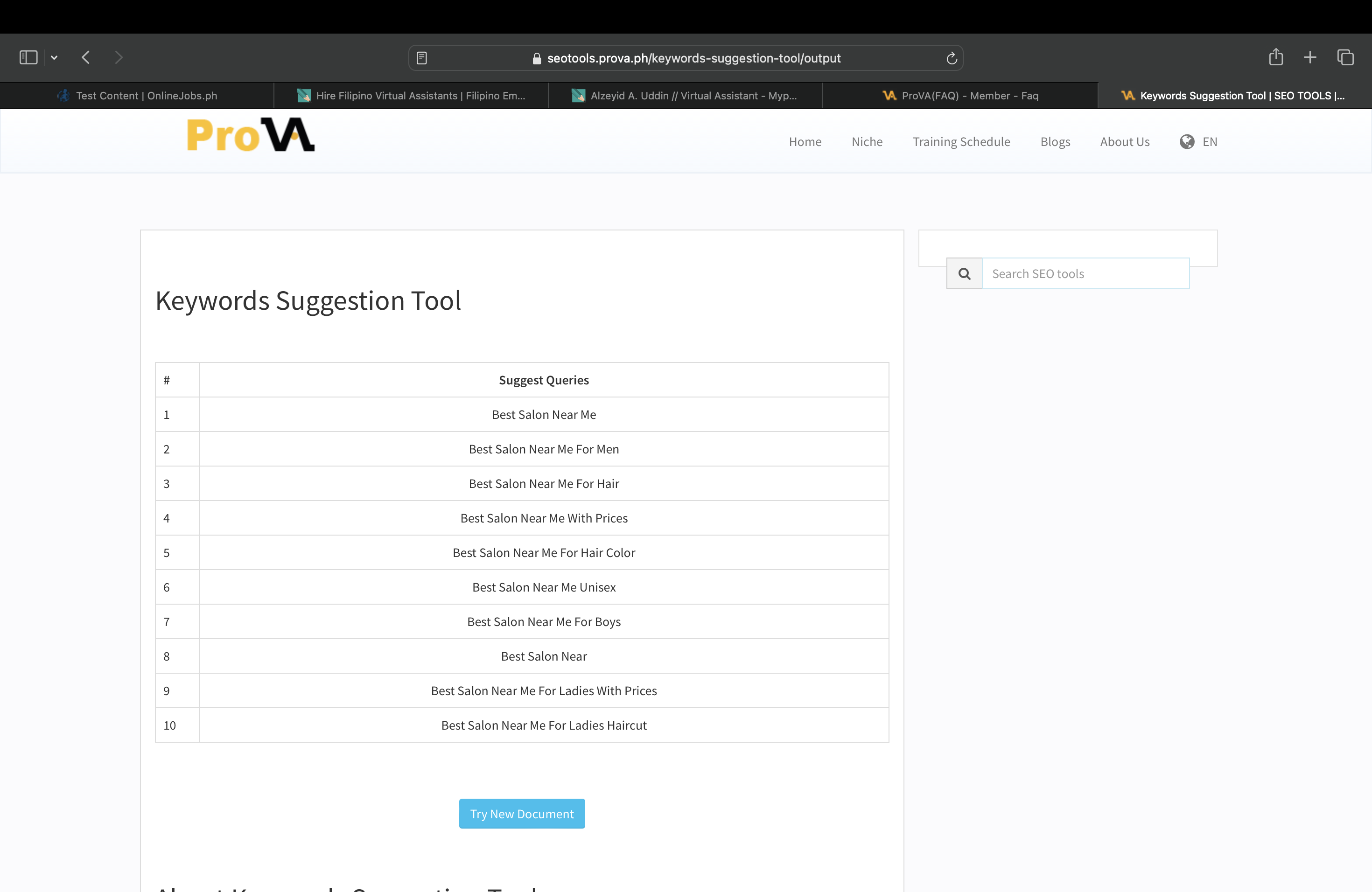
Task: Click the address bar URL
Action: click(x=693, y=58)
